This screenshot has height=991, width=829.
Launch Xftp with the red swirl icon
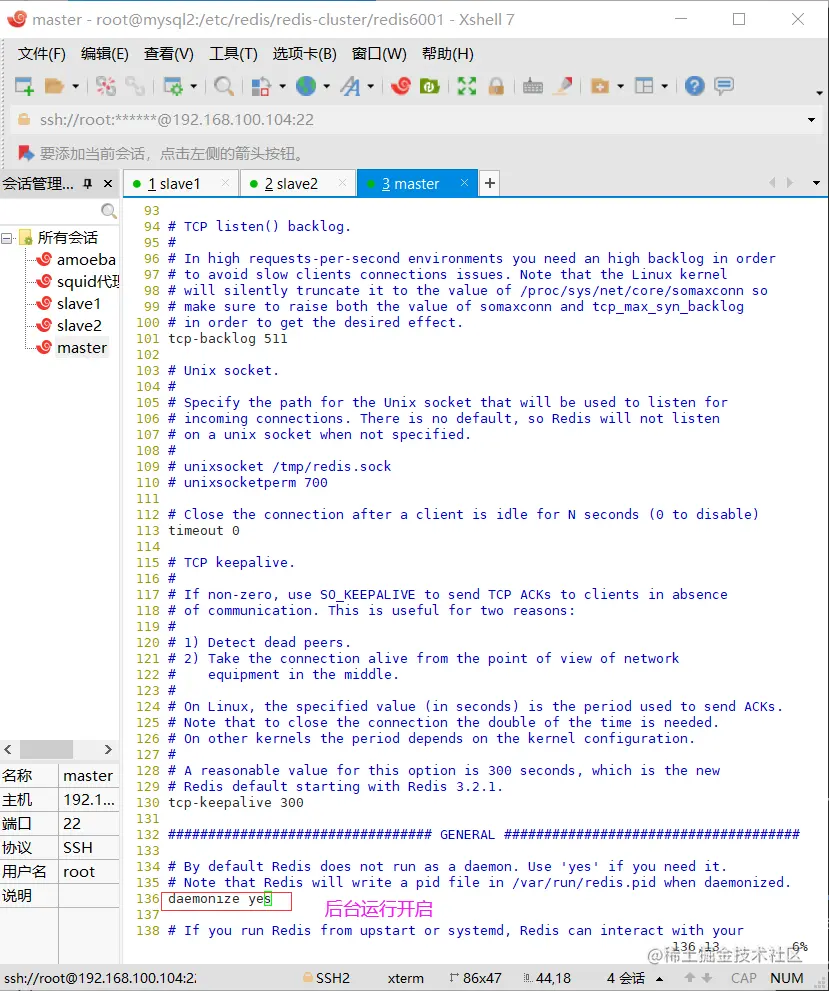pos(401,86)
